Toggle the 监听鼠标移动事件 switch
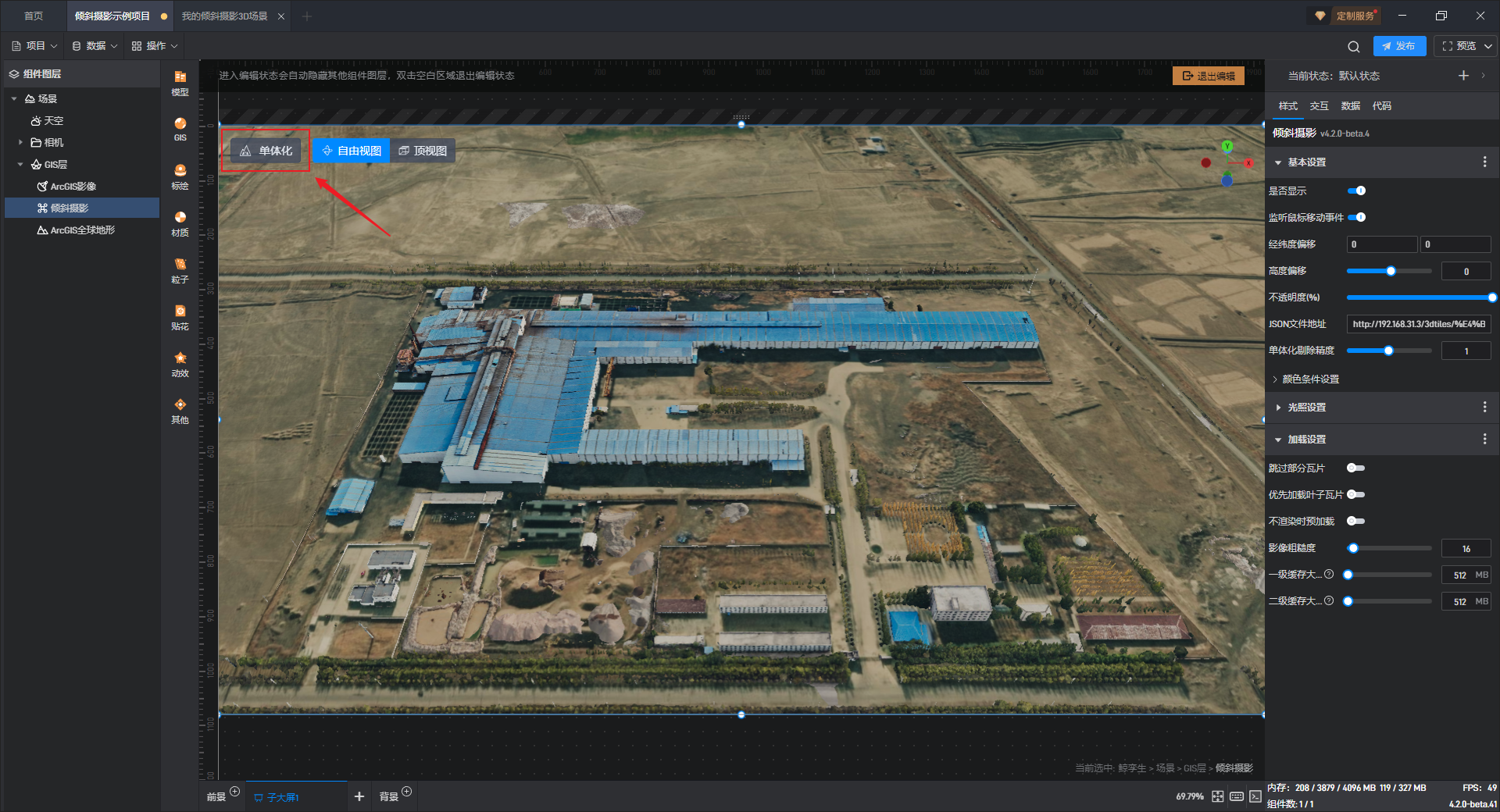Image resolution: width=1500 pixels, height=812 pixels. [1356, 217]
